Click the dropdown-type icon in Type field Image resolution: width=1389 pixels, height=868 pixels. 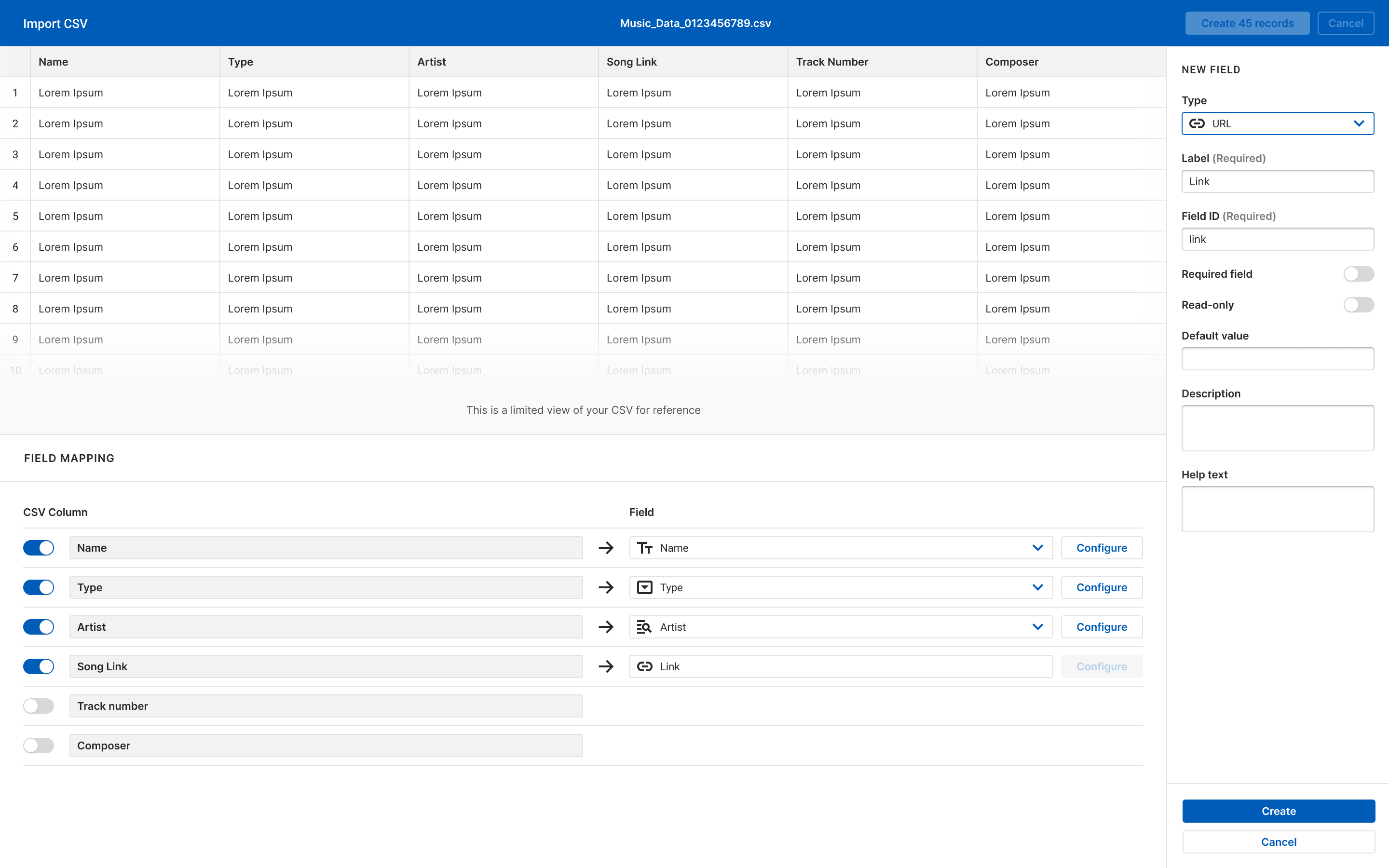point(644,587)
